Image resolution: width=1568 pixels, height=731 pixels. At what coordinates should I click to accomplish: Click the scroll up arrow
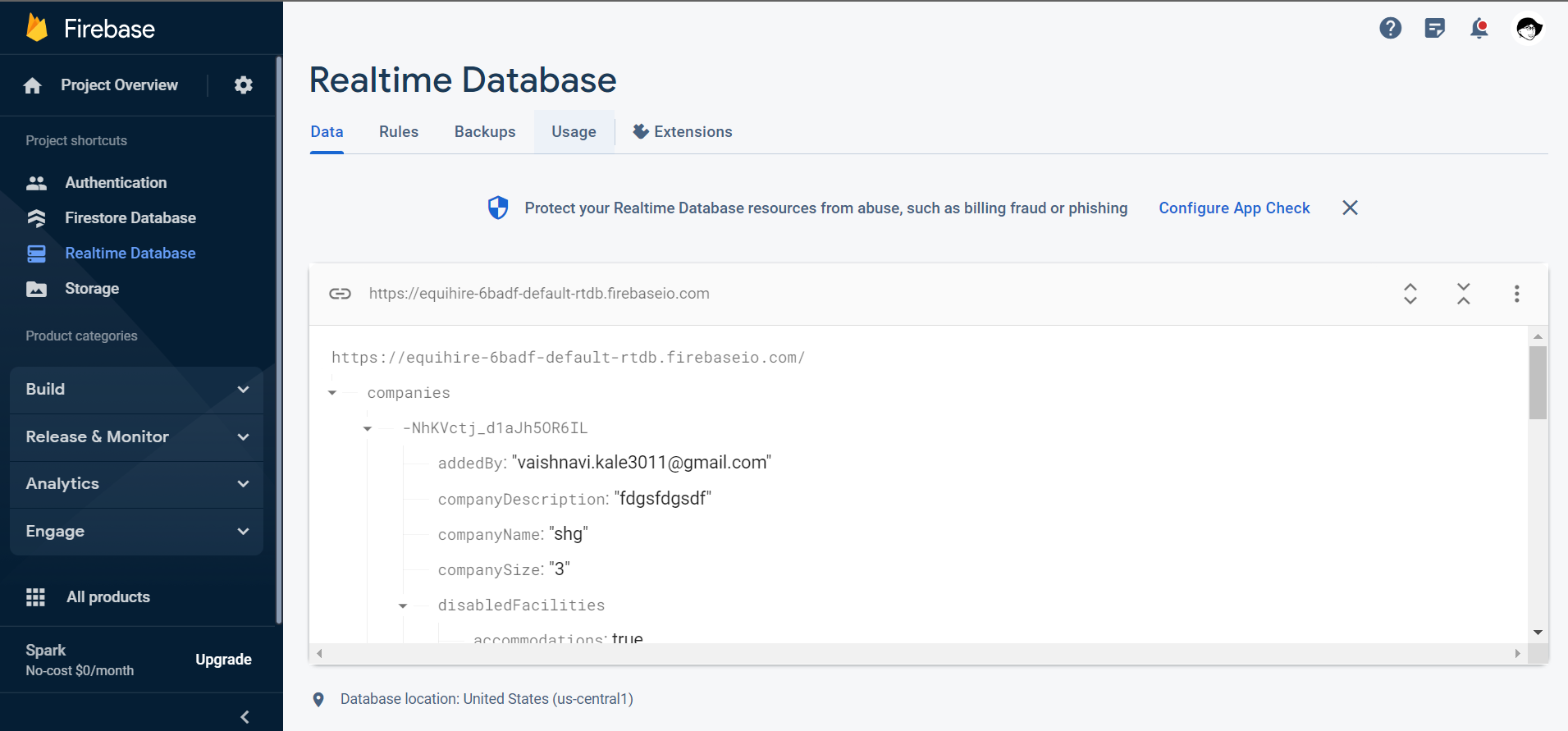point(1538,336)
